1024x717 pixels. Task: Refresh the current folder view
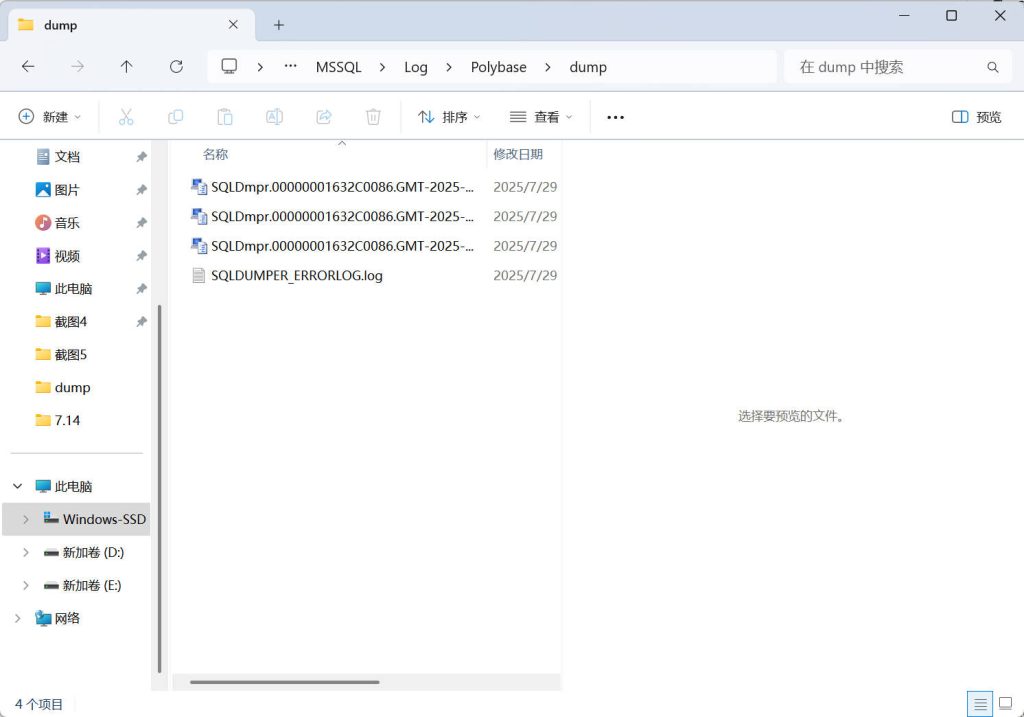pyautogui.click(x=176, y=67)
